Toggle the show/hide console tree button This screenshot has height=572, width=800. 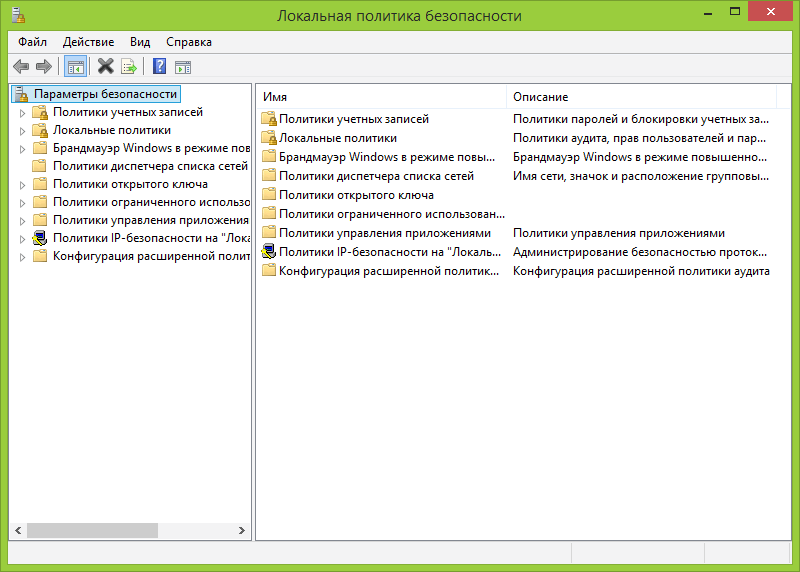tap(75, 67)
